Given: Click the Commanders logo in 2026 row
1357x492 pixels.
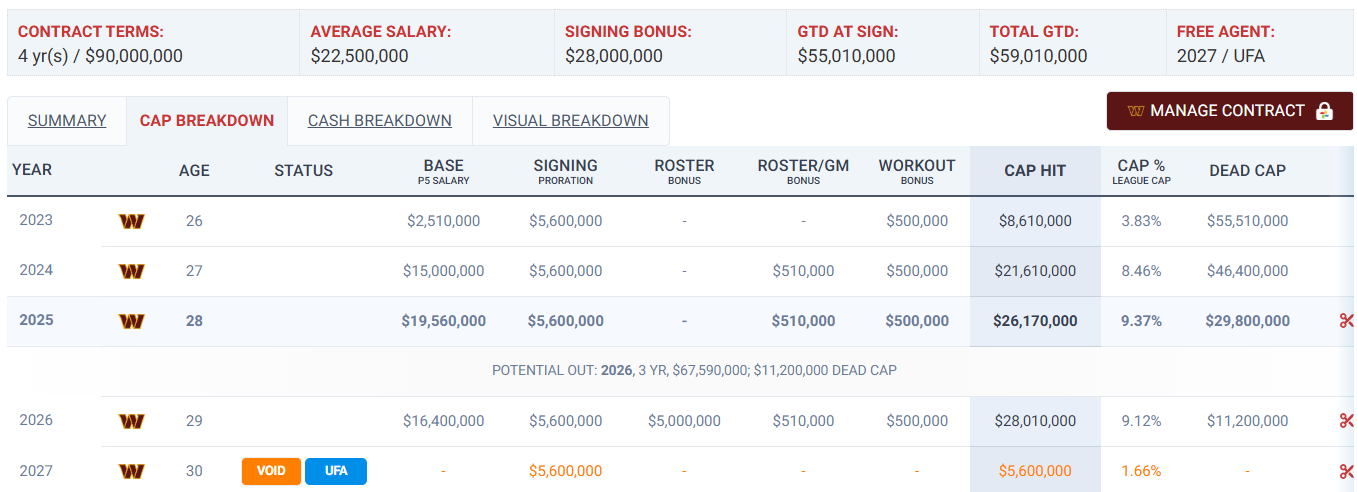Looking at the screenshot, I should coord(131,421).
